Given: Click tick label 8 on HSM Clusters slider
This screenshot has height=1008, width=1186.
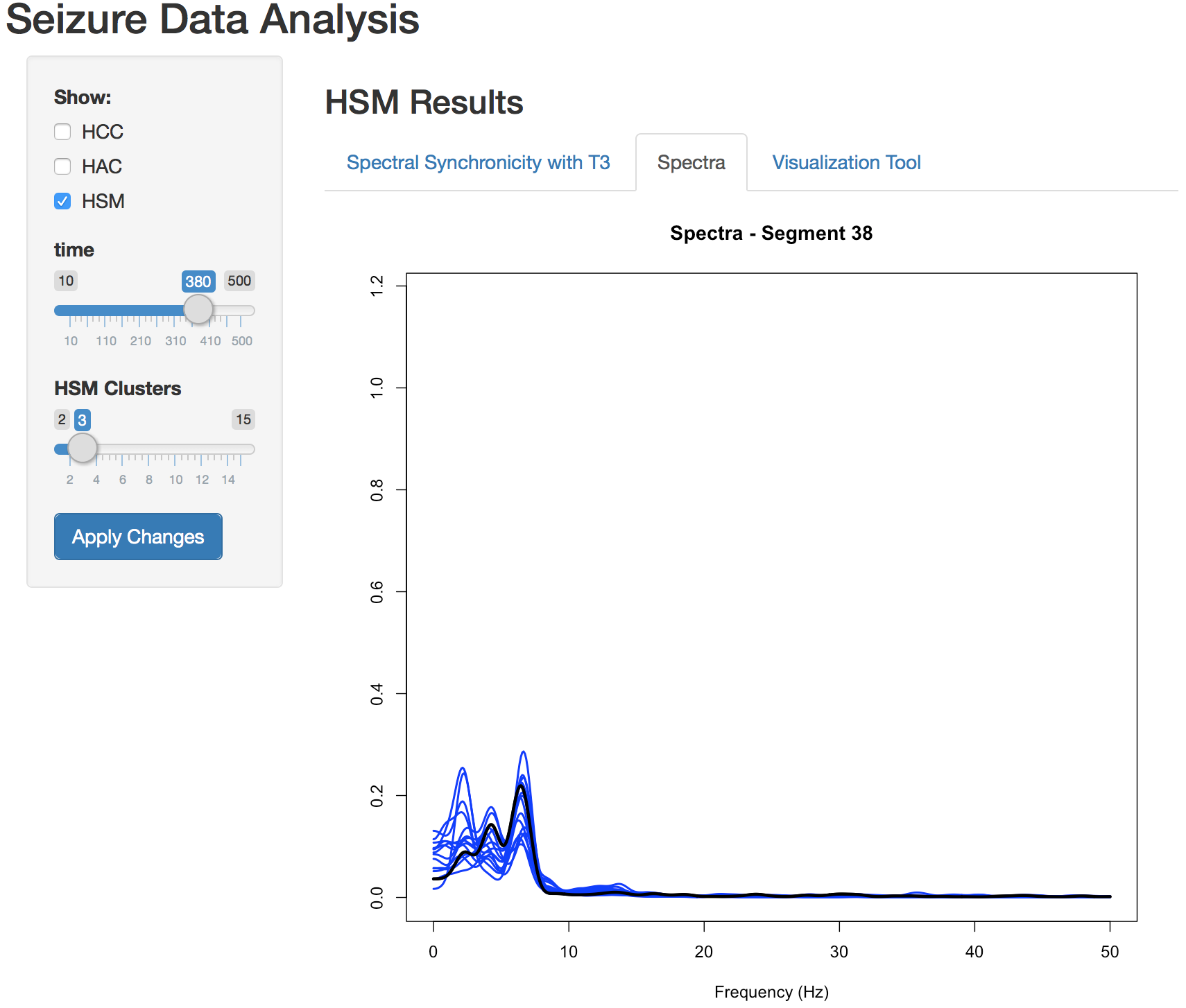Looking at the screenshot, I should pyautogui.click(x=149, y=480).
